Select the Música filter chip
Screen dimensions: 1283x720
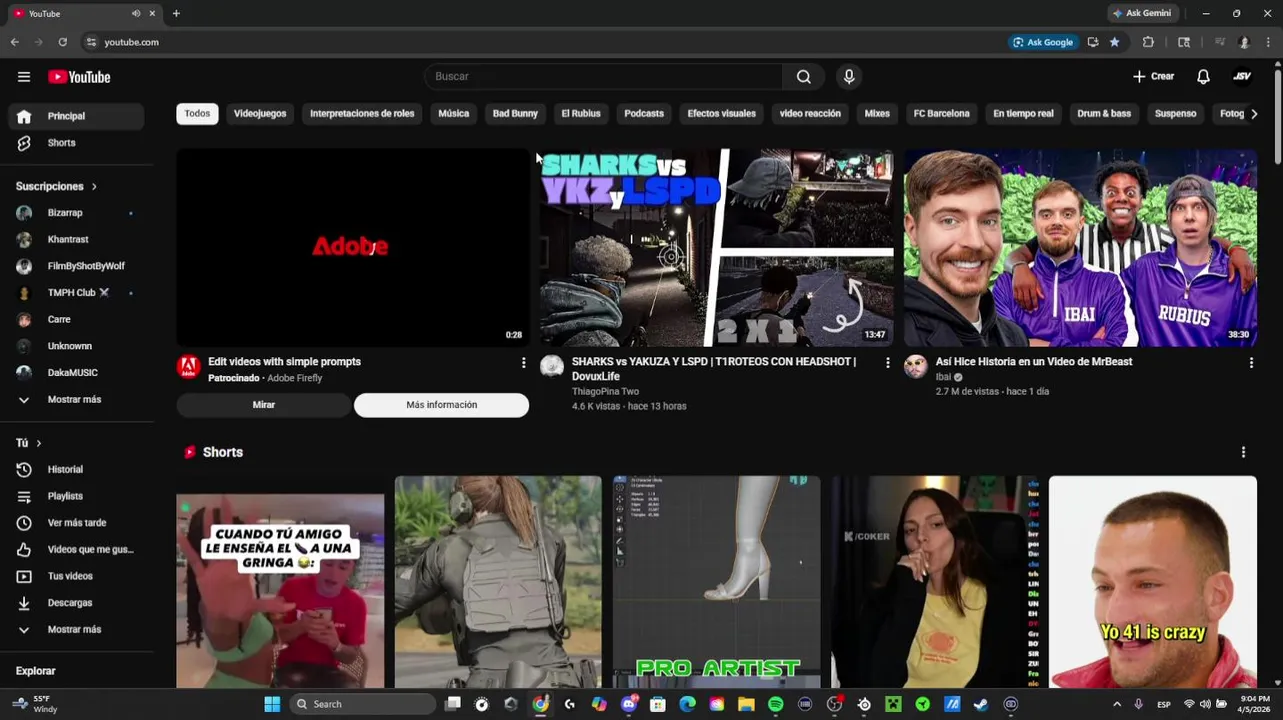pos(453,114)
